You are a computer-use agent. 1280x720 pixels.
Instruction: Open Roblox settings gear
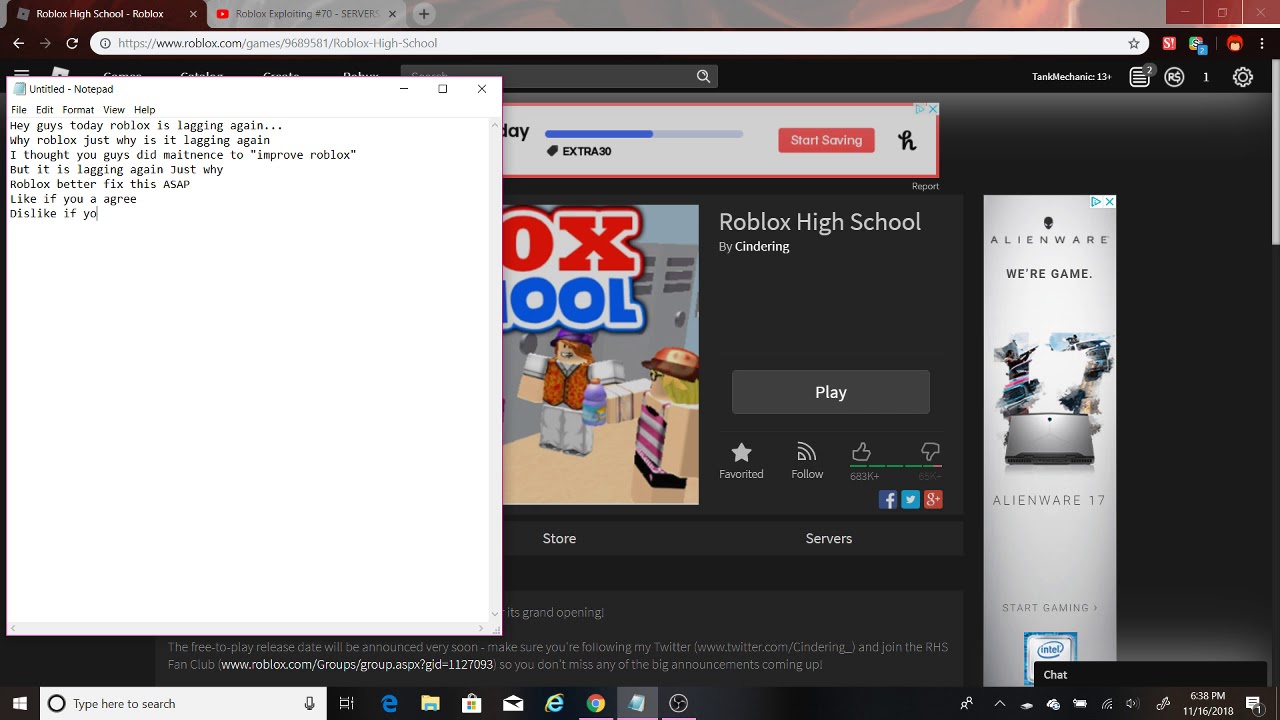coord(1243,77)
